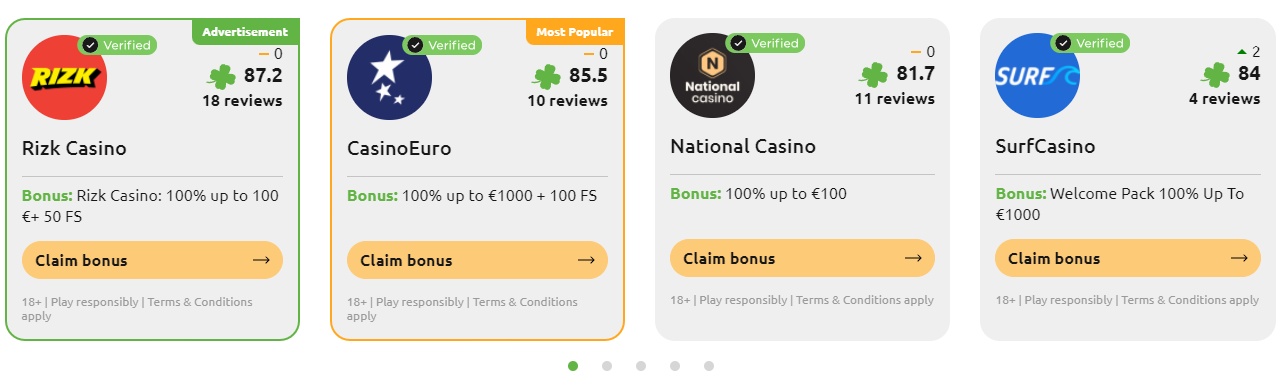The width and height of the screenshot is (1284, 391).
Task: Open the 18 reviews for Rizk Casino
Action: coord(242,101)
